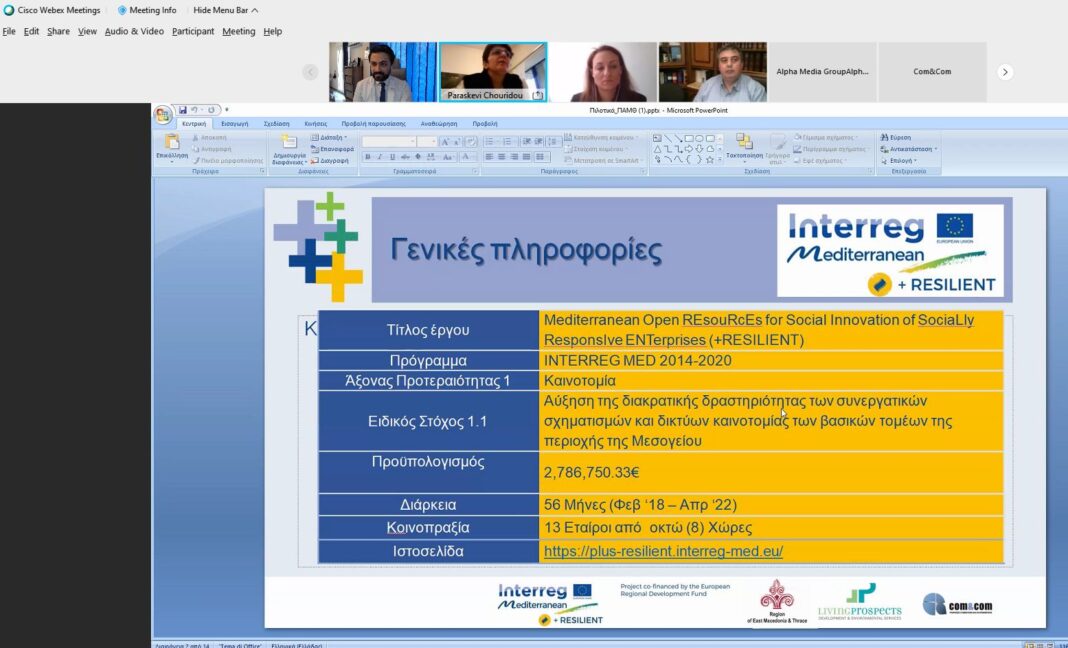1068x648 pixels.
Task: Open the Webex Participant menu
Action: coord(193,31)
